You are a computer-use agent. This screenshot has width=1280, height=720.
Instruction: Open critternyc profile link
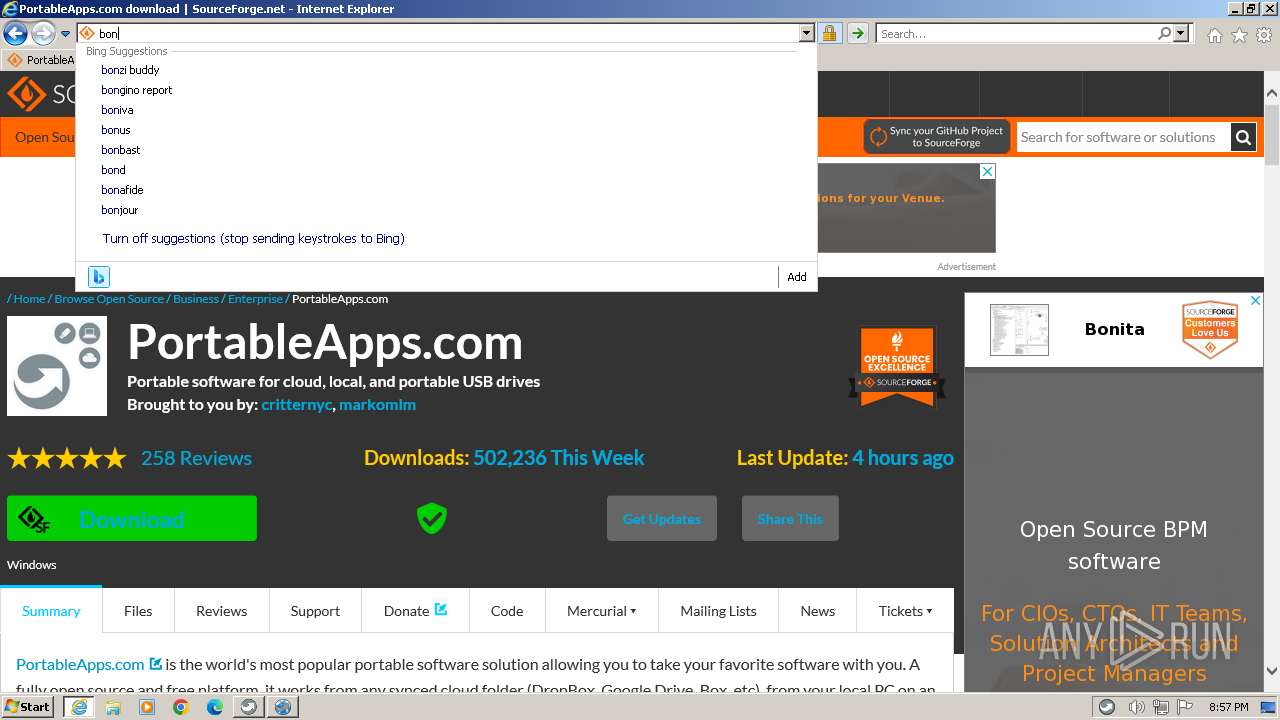coord(296,405)
